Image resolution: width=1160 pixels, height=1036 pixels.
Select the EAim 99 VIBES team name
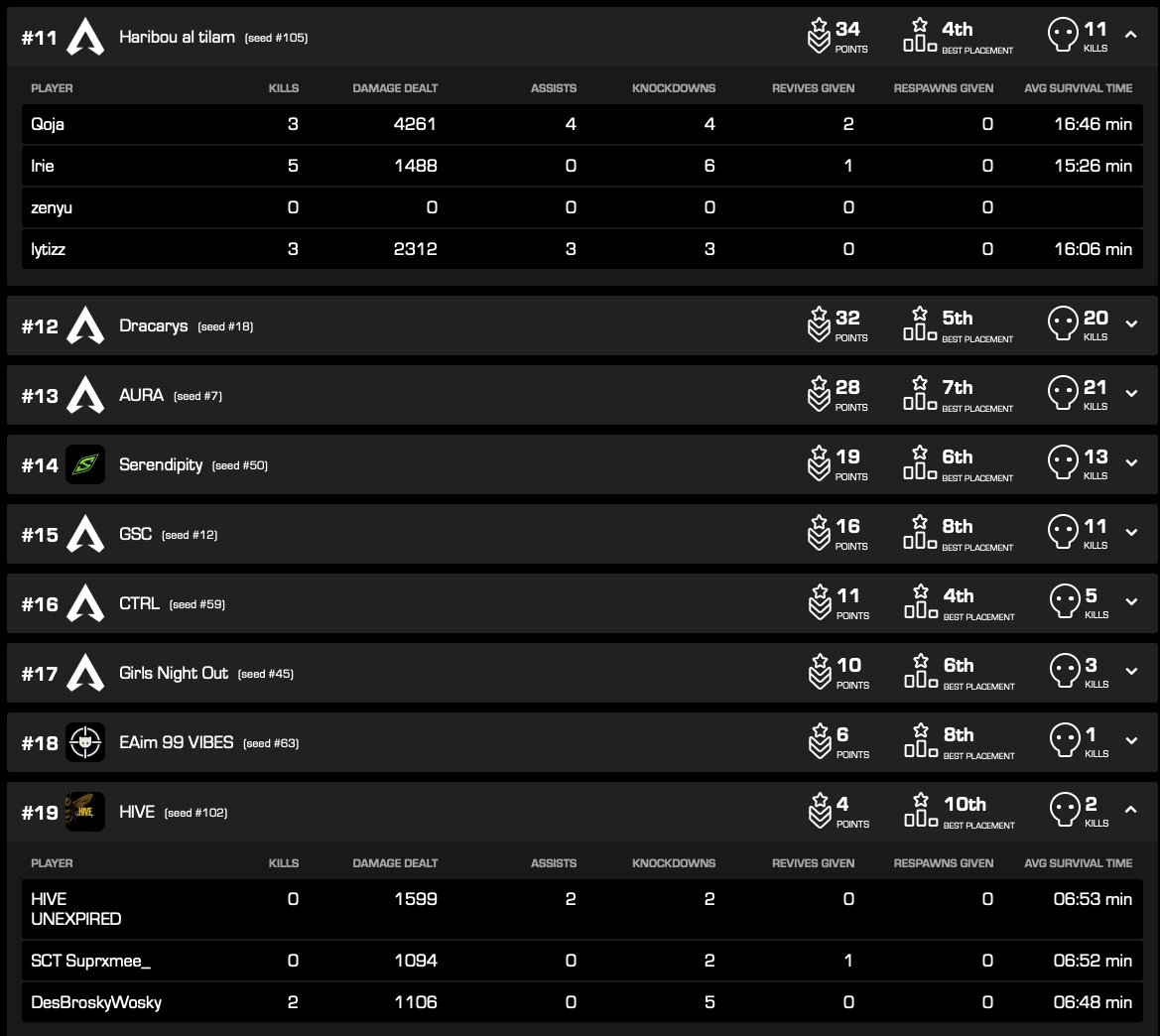pyautogui.click(x=176, y=742)
